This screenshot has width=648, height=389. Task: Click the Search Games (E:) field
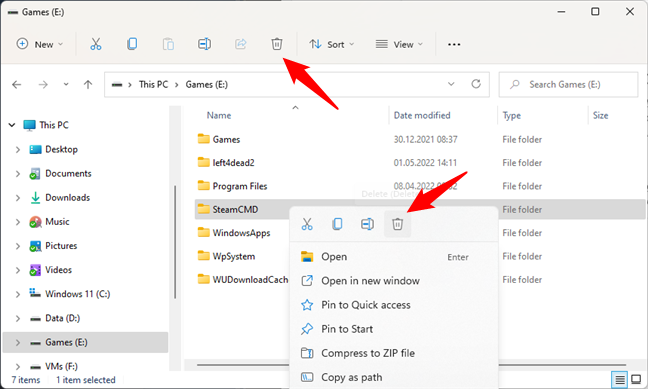point(568,85)
